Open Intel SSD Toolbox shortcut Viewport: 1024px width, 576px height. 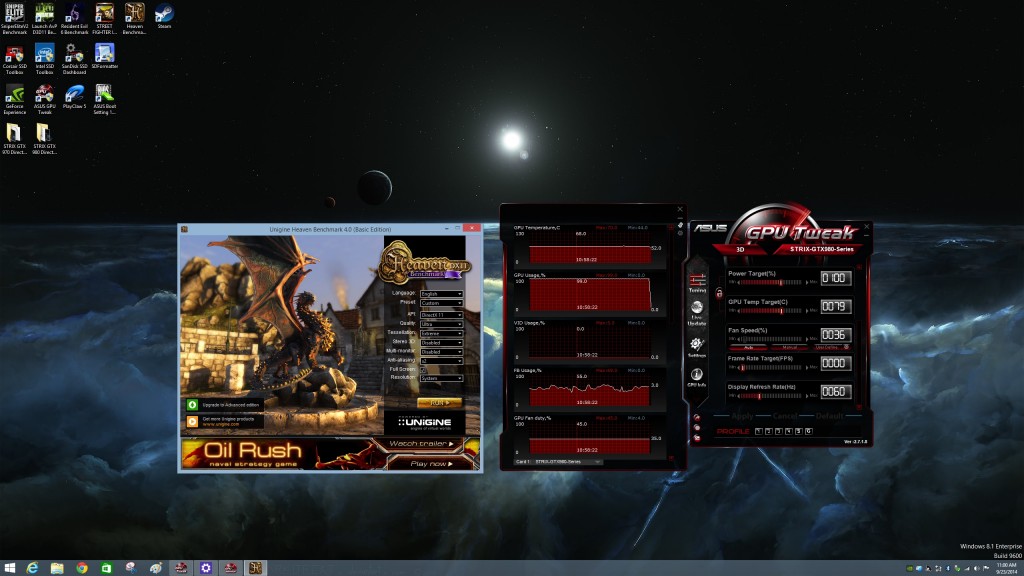[44, 59]
